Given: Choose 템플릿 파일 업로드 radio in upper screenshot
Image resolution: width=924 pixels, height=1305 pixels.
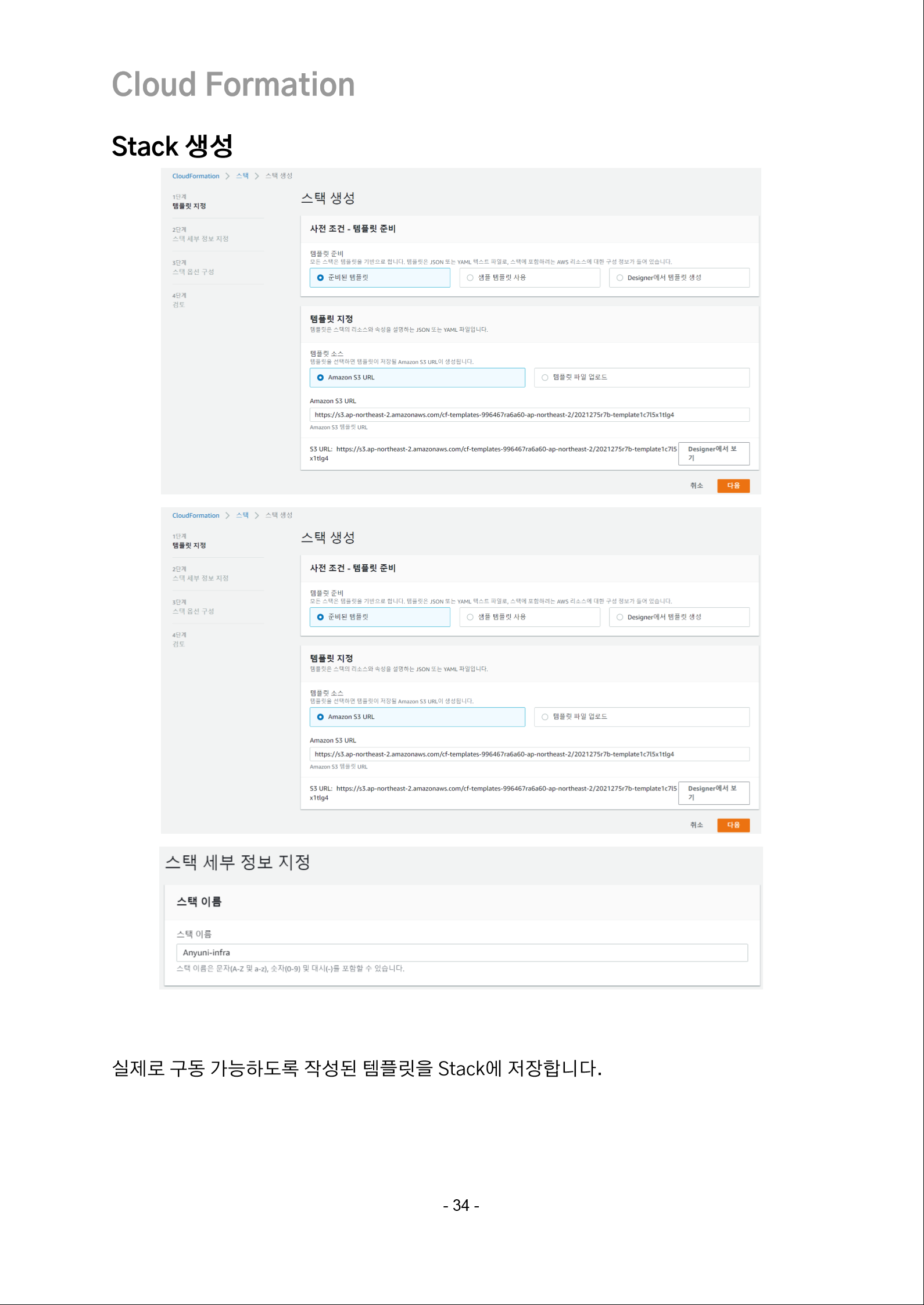Looking at the screenshot, I should click(642, 378).
